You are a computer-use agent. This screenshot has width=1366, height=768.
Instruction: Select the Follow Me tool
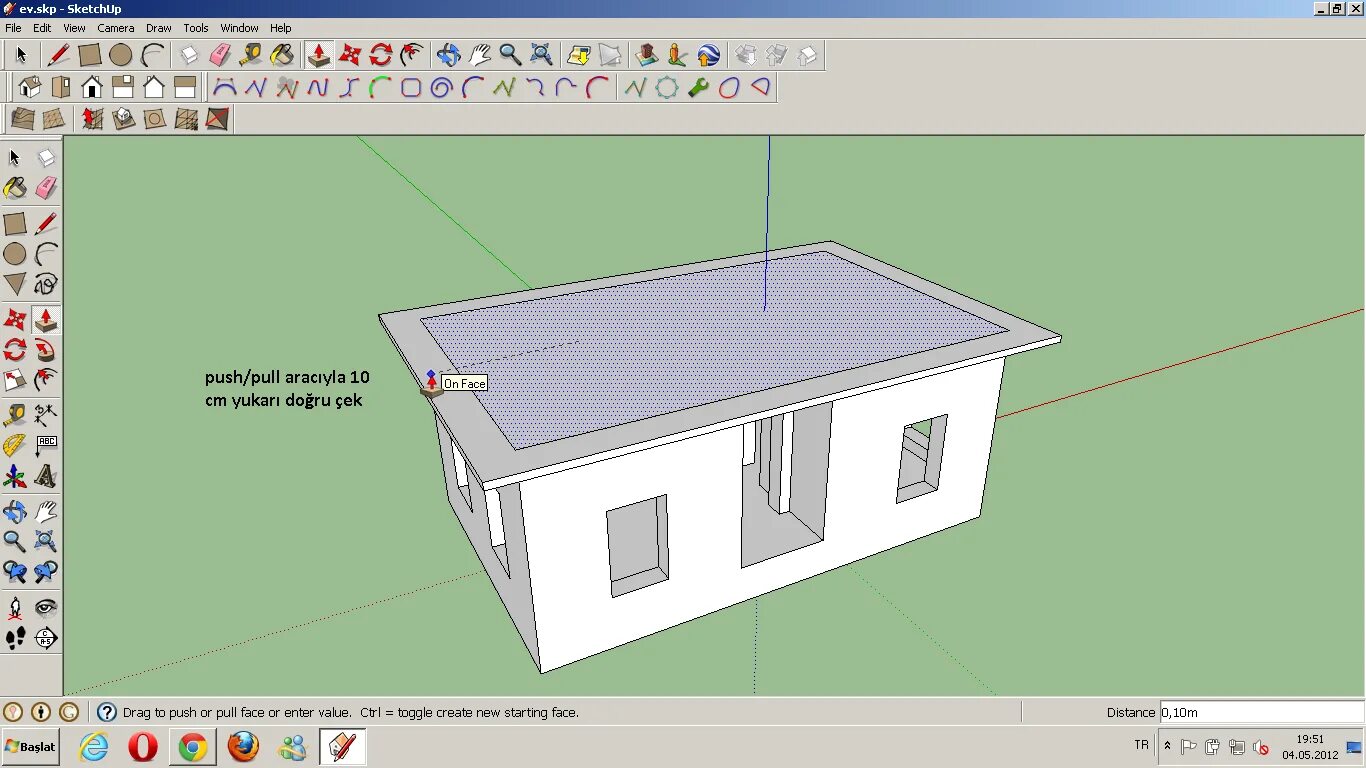[45, 350]
